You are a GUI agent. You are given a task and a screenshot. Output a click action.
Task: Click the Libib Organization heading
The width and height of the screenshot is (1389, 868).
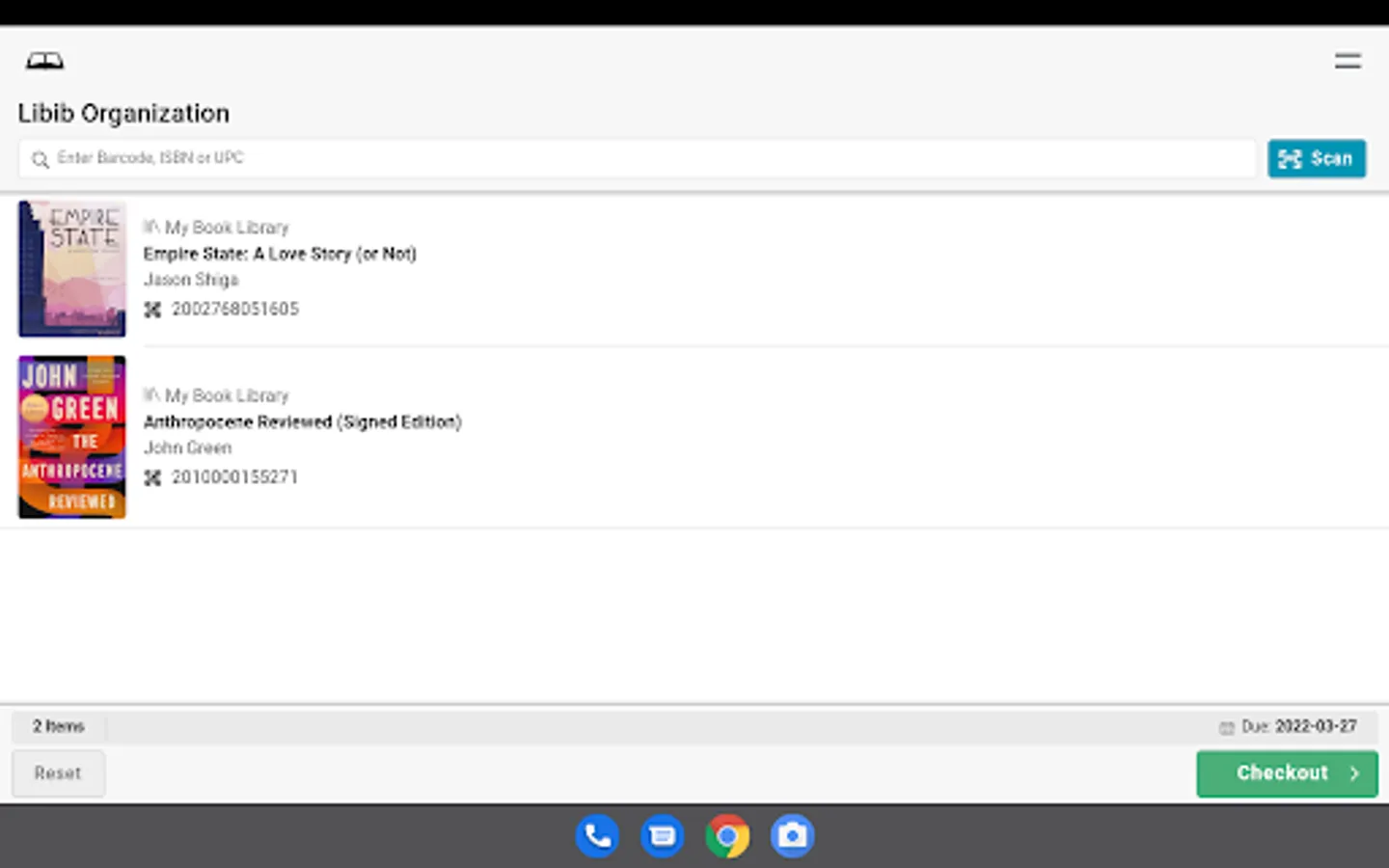point(123,114)
